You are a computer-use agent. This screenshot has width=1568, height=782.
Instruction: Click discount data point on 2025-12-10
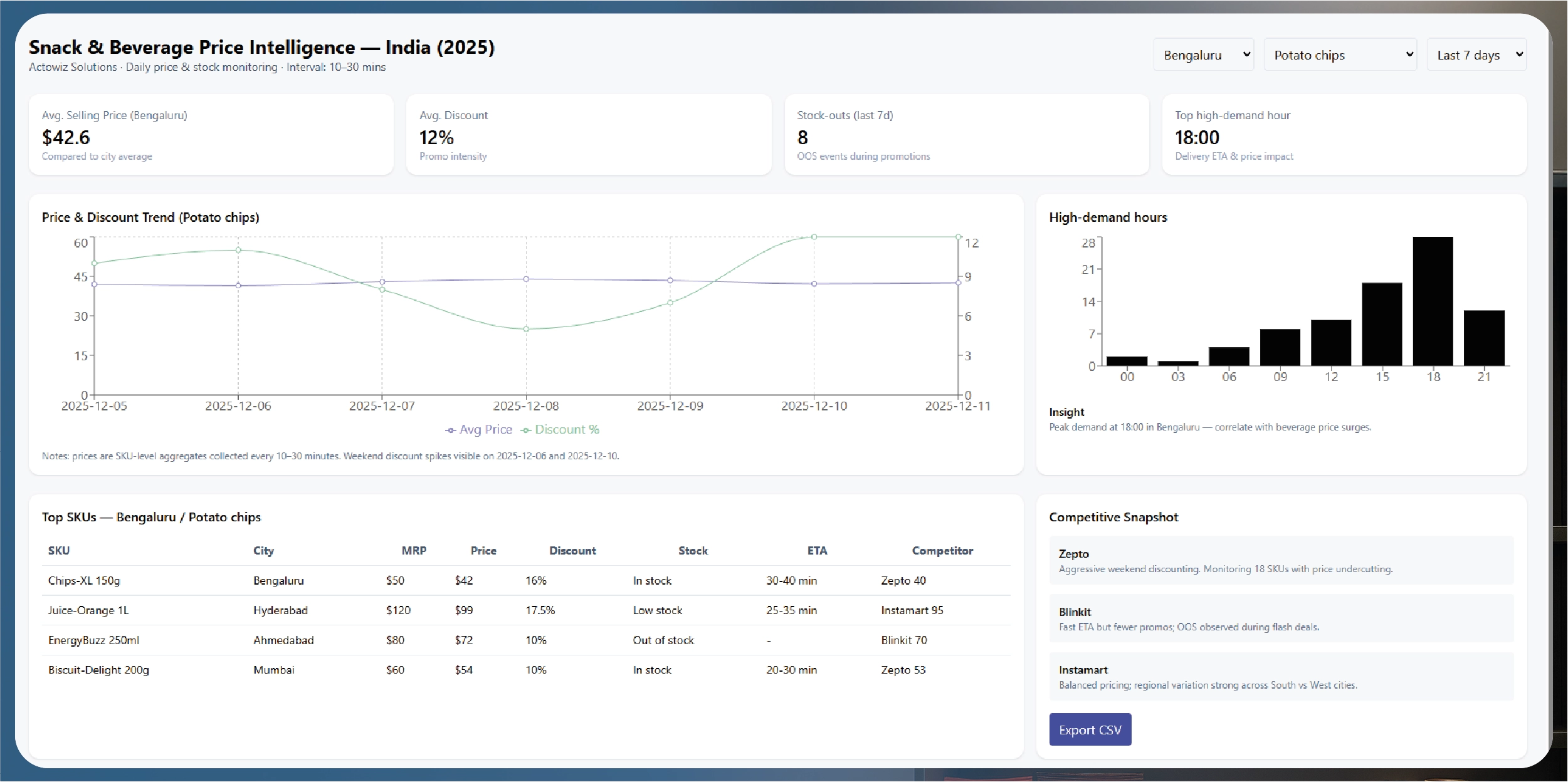(814, 237)
